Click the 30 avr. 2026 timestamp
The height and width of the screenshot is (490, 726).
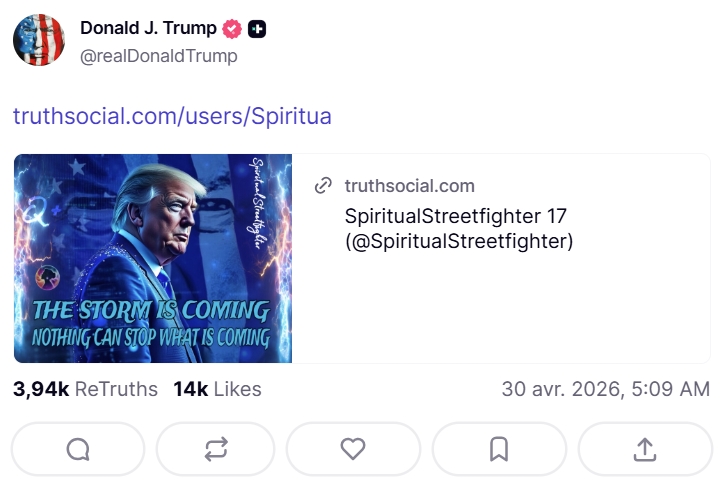[x=606, y=389]
